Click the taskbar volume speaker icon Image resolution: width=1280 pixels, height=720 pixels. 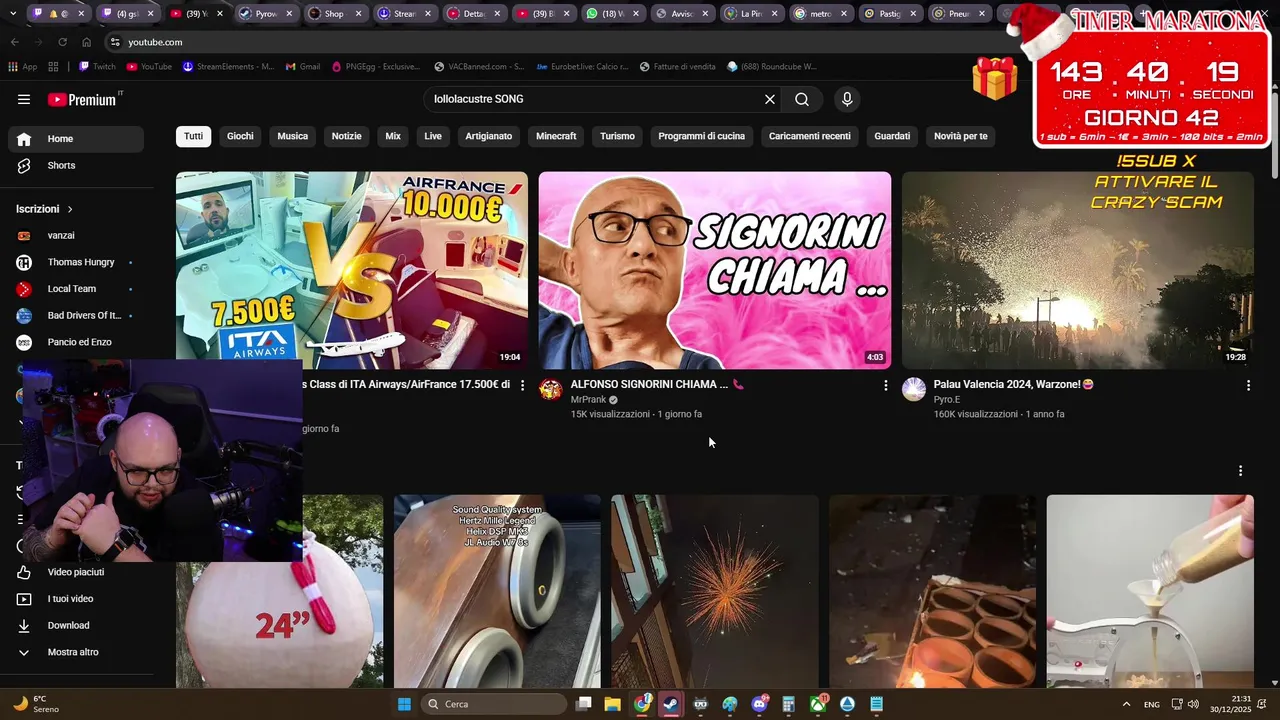[x=1193, y=704]
